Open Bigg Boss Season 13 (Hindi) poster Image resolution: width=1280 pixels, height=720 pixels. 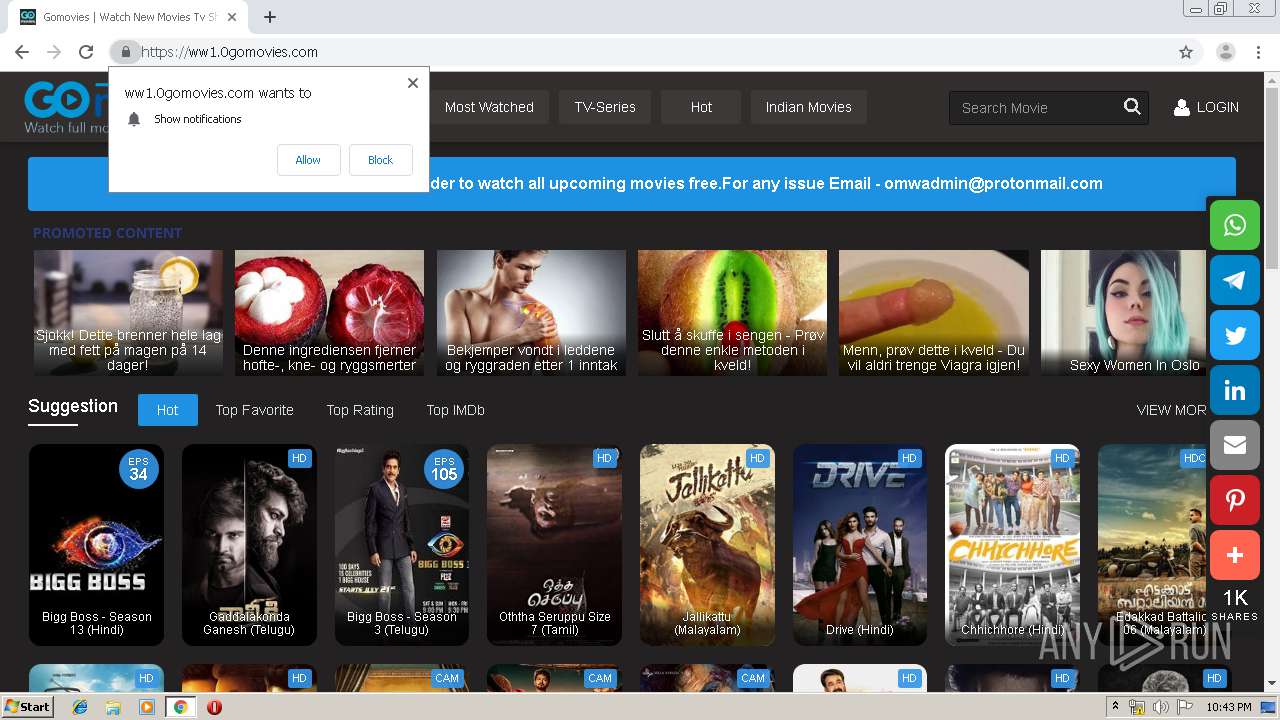[96, 545]
